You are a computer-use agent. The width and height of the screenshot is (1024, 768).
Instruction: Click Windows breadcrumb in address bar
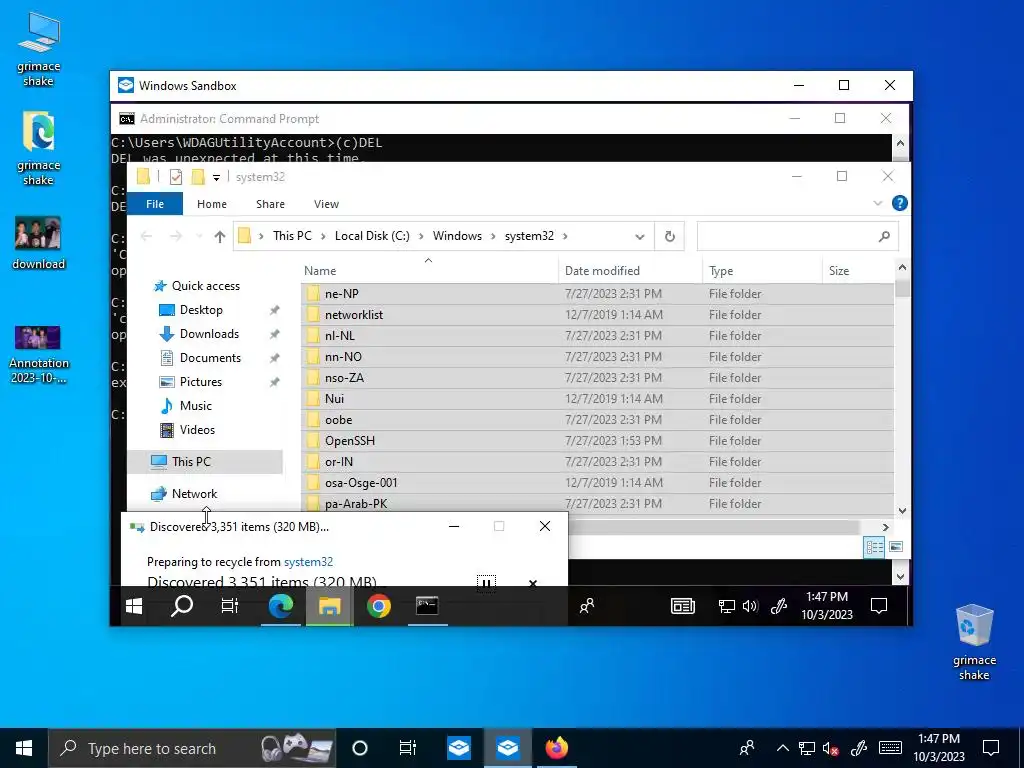point(457,236)
